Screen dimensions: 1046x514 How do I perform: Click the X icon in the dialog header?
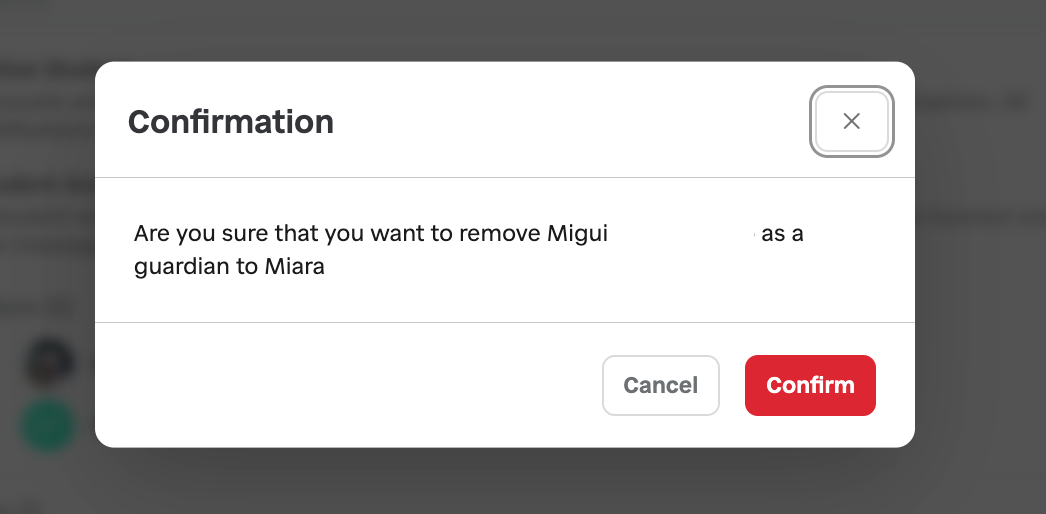(851, 121)
